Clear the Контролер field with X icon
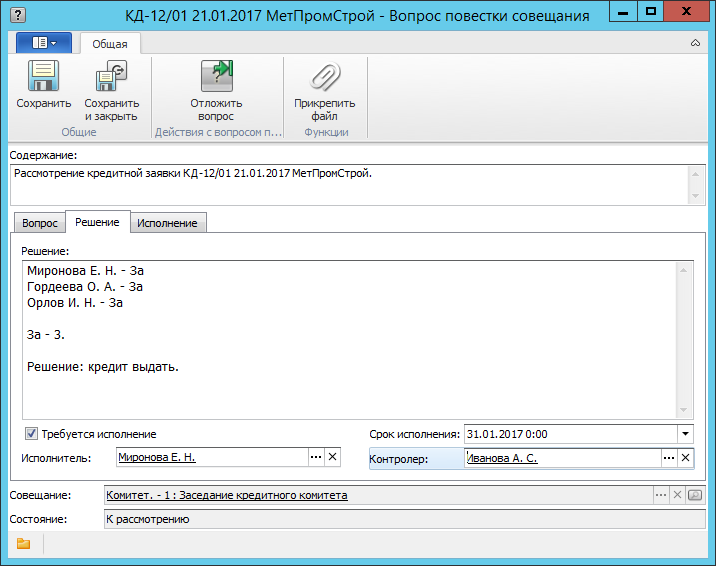 (685, 458)
